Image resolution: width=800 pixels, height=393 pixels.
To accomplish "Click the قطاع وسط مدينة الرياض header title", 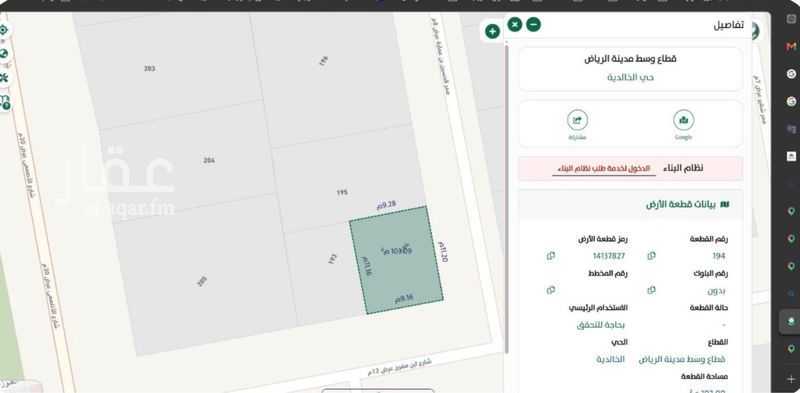I will (630, 59).
